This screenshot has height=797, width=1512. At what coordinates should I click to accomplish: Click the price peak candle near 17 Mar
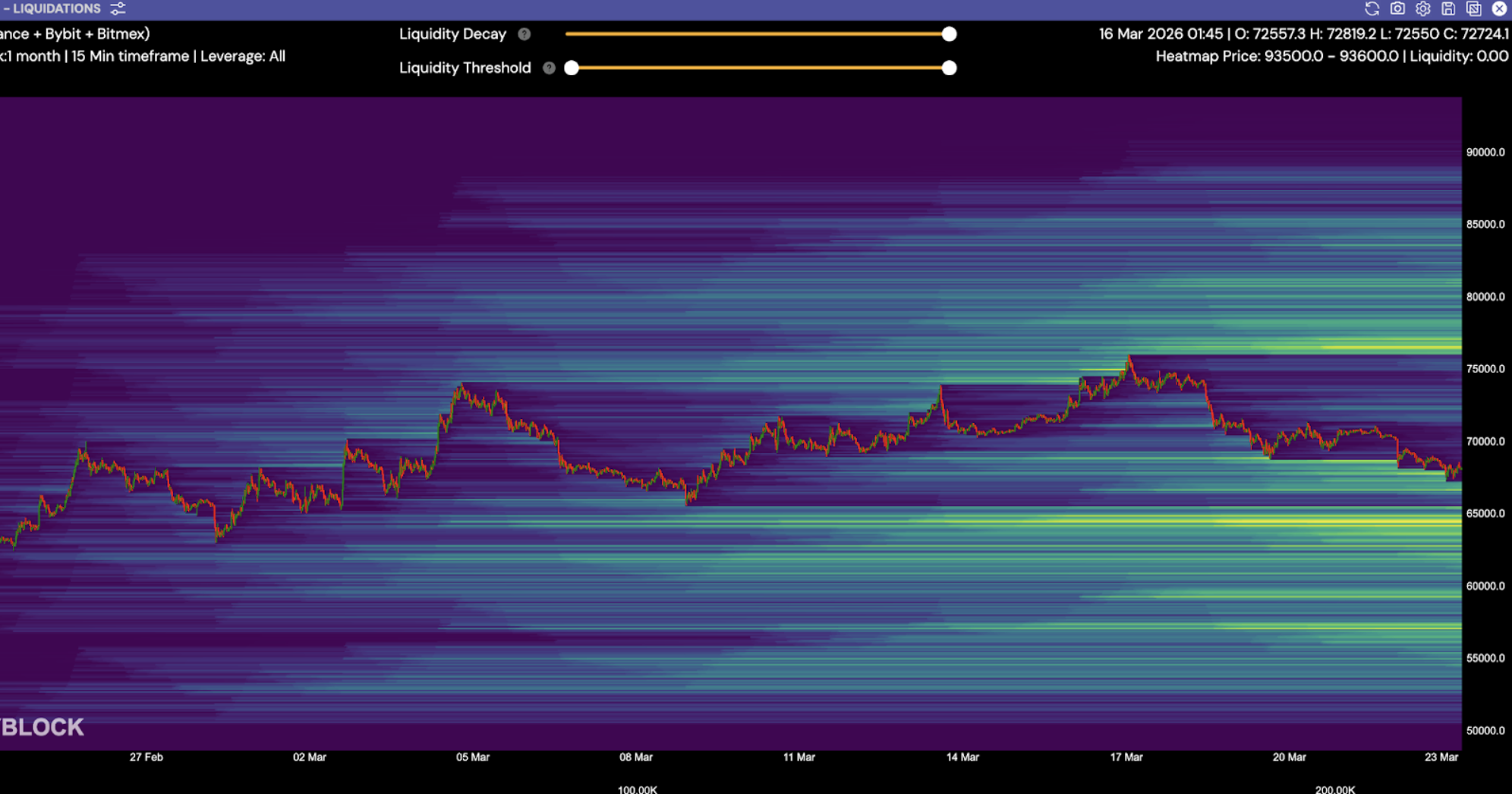point(1129,361)
